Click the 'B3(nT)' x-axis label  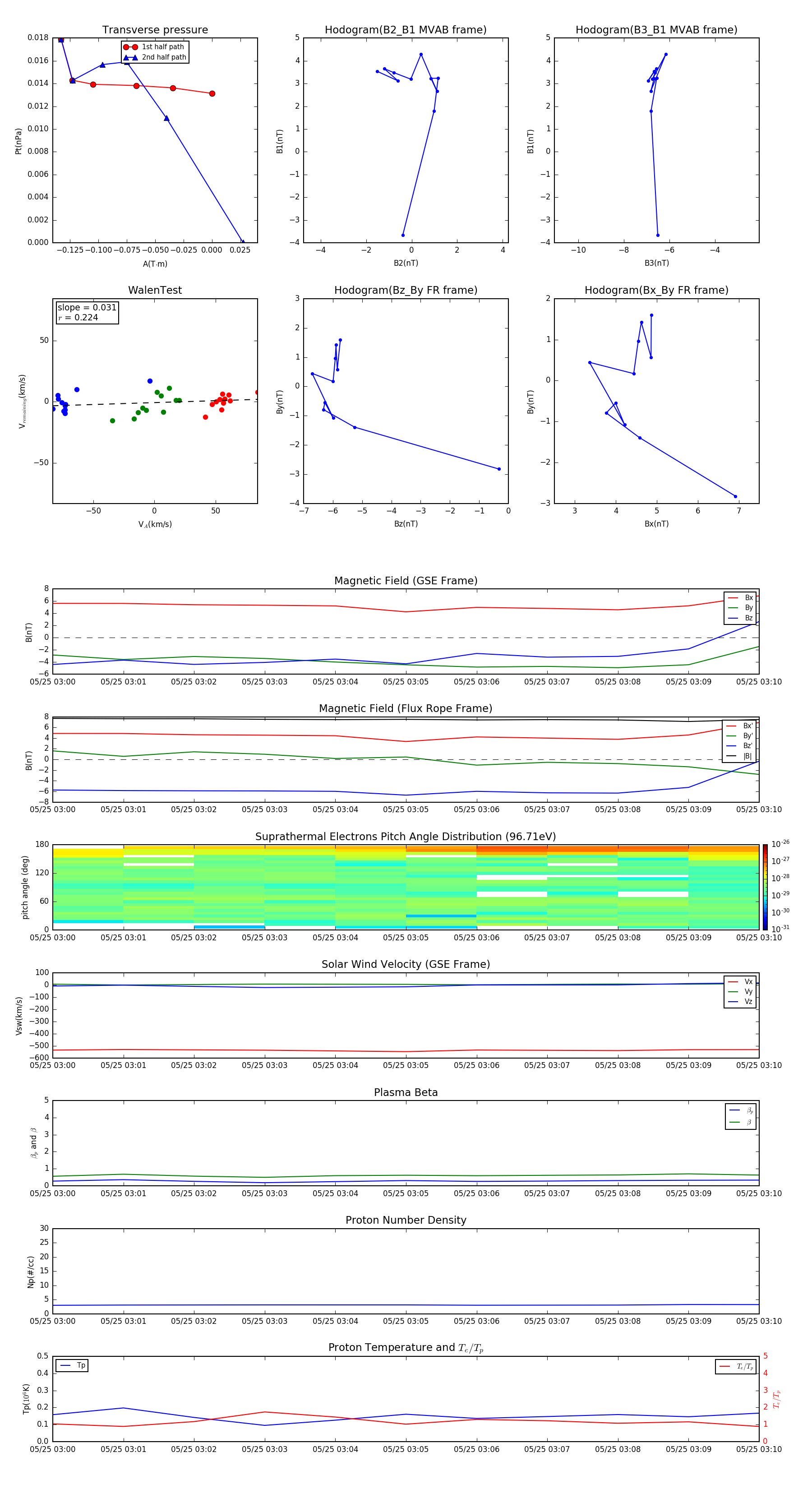point(656,263)
